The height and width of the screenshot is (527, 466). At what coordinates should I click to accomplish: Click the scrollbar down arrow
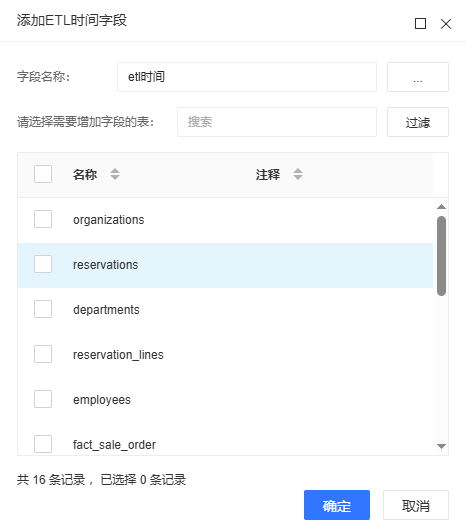click(x=441, y=446)
